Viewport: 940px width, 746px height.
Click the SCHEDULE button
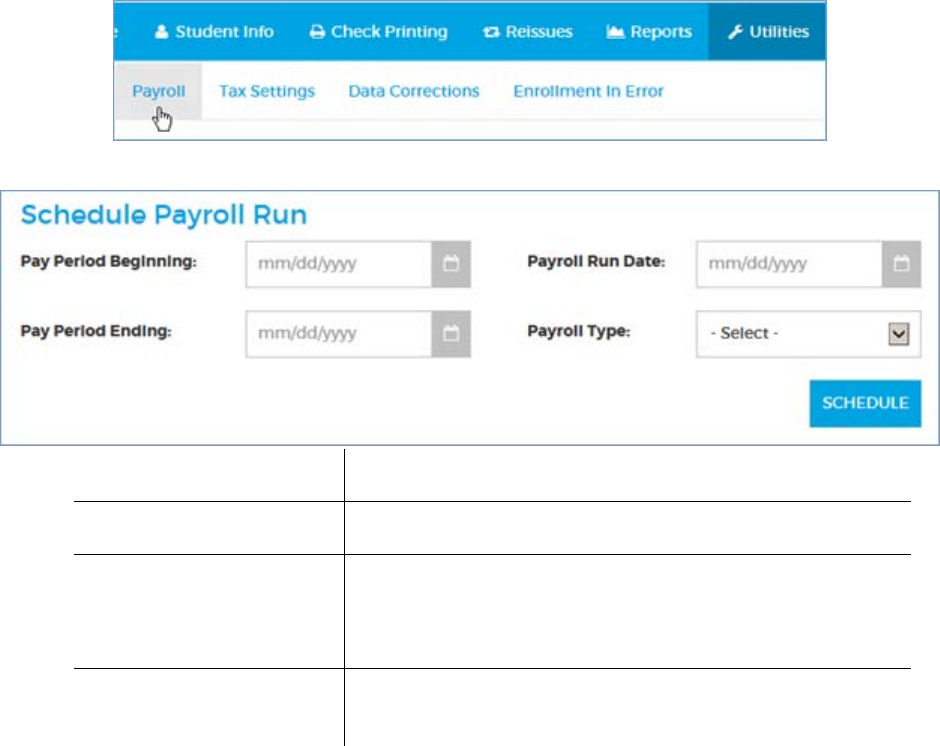[x=865, y=403]
